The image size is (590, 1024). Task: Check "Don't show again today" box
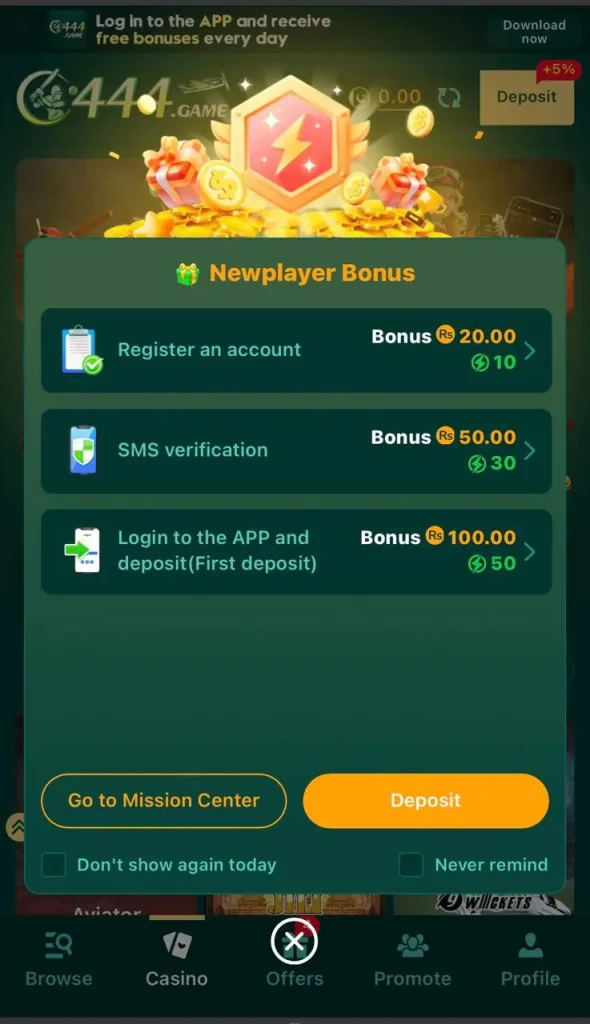pyautogui.click(x=54, y=865)
